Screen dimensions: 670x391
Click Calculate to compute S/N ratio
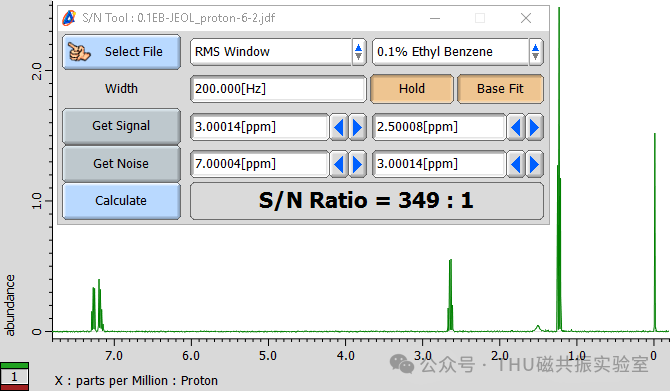121,201
